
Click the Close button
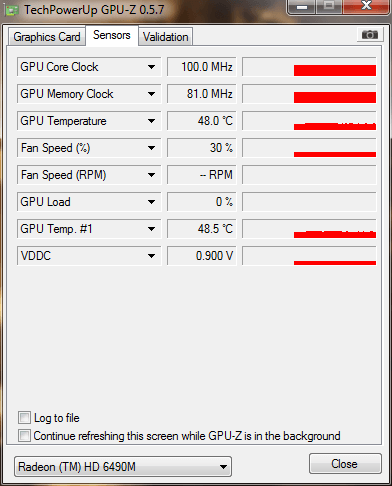pos(345,464)
